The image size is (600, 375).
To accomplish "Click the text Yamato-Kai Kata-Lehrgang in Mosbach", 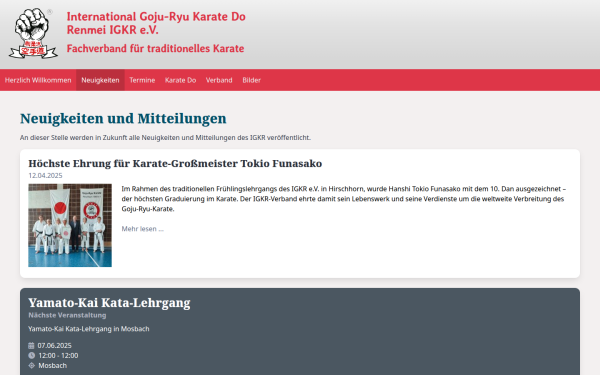I will click(x=89, y=329).
